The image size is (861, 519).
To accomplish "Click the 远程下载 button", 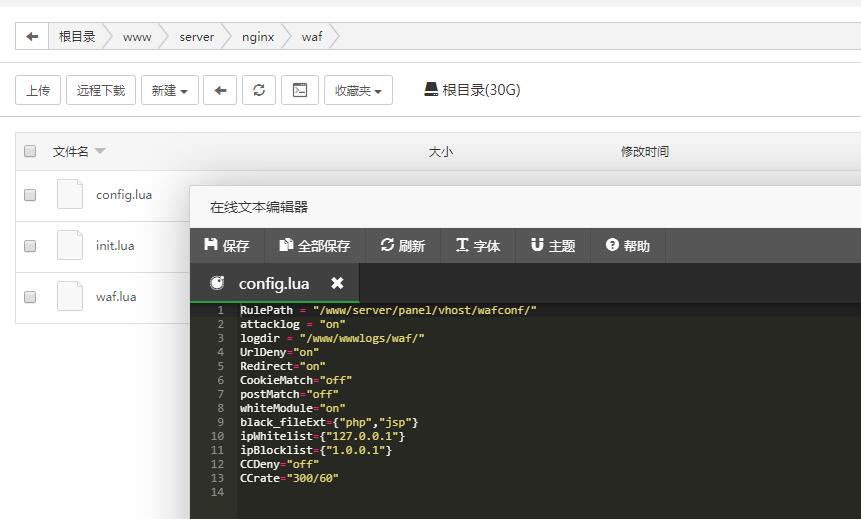I will point(101,90).
